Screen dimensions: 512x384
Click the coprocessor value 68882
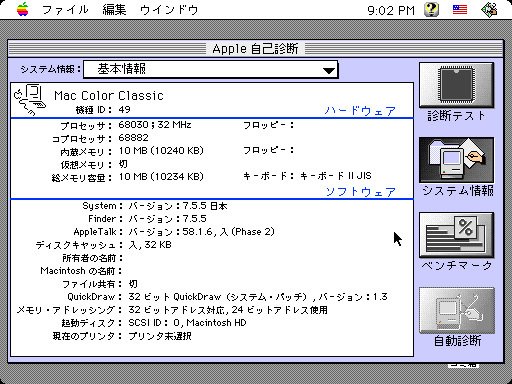pos(133,138)
